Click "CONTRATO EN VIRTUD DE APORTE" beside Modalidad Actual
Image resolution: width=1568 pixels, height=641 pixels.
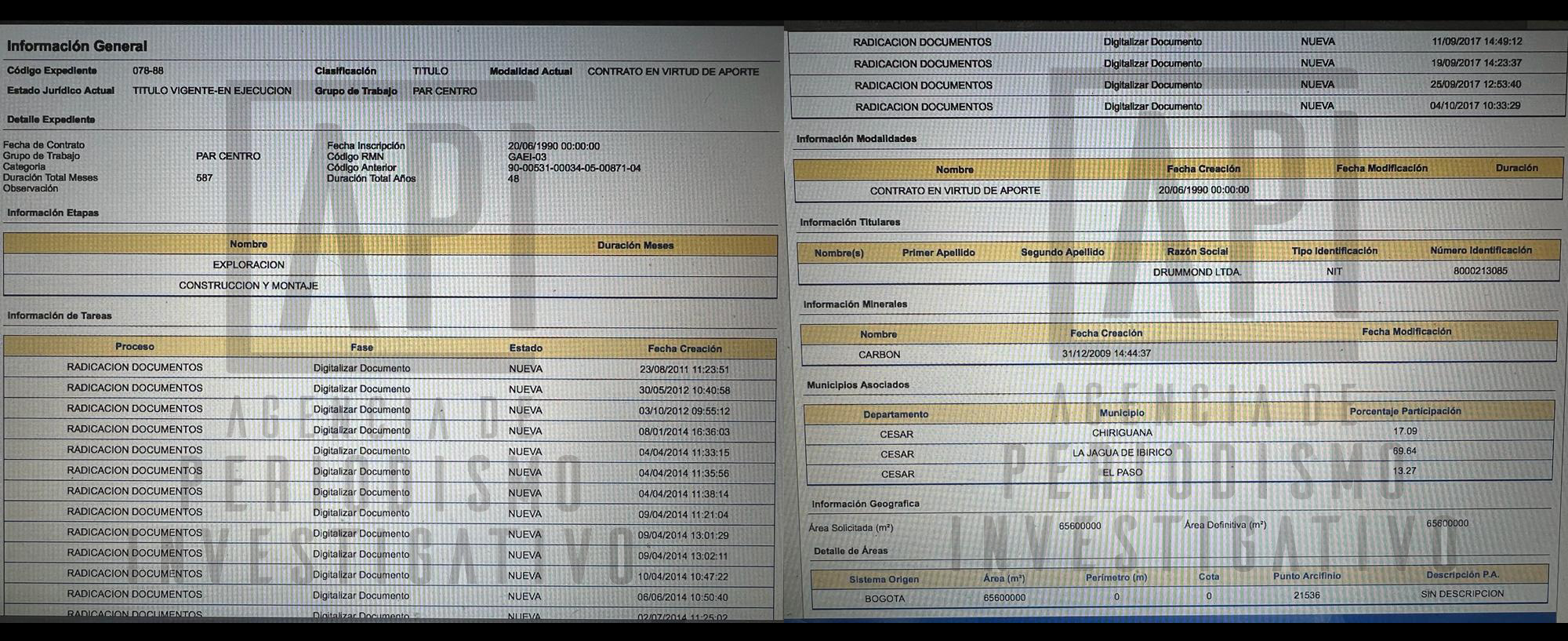click(x=673, y=71)
